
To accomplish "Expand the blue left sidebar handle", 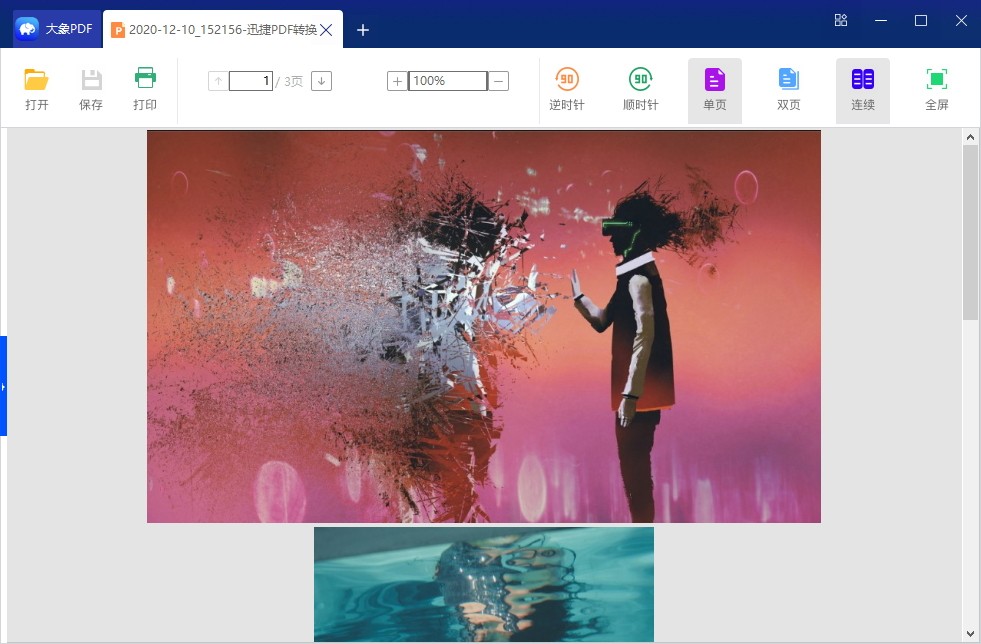I will point(3,386).
